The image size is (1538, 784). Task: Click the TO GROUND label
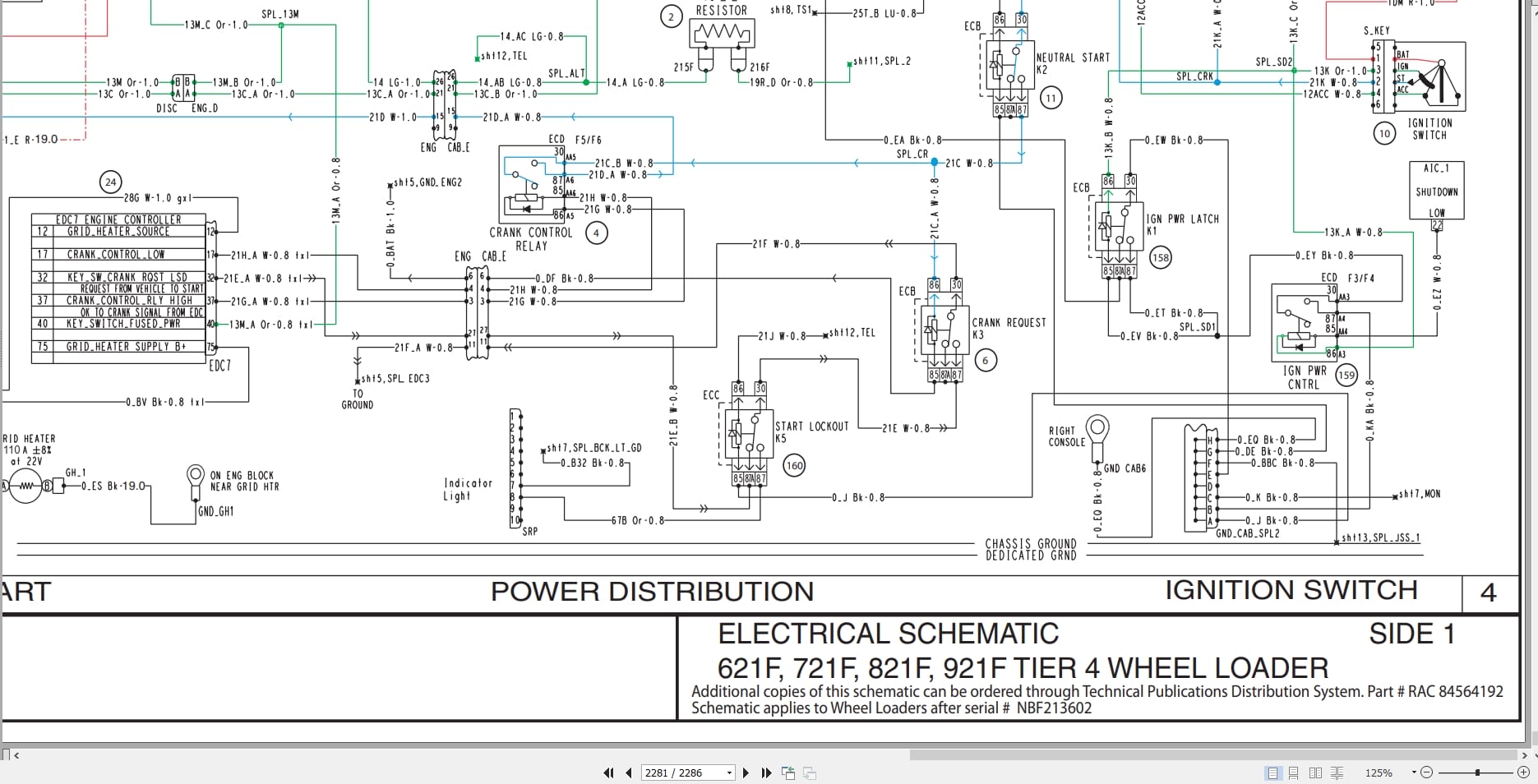tap(358, 399)
